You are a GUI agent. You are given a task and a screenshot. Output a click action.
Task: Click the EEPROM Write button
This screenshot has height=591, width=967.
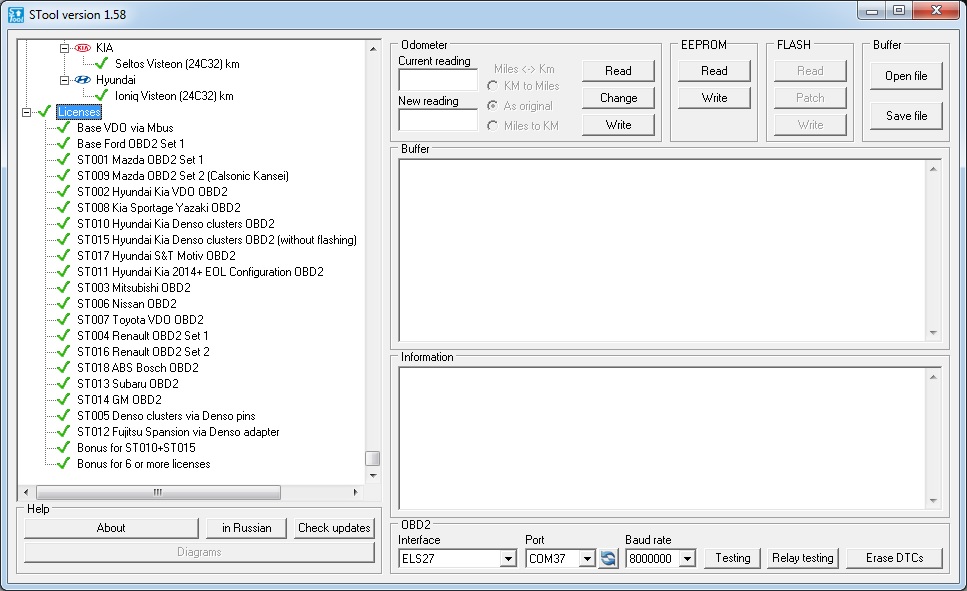(x=714, y=98)
